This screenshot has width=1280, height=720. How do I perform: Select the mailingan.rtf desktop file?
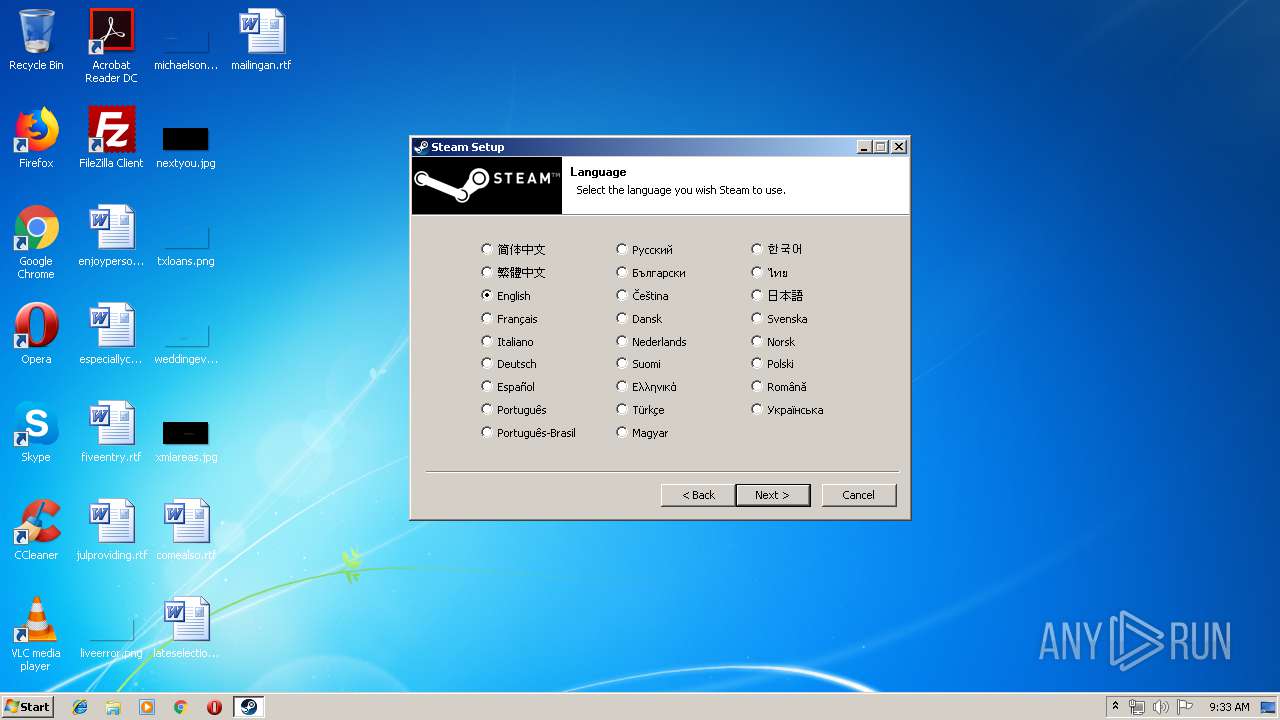261,41
